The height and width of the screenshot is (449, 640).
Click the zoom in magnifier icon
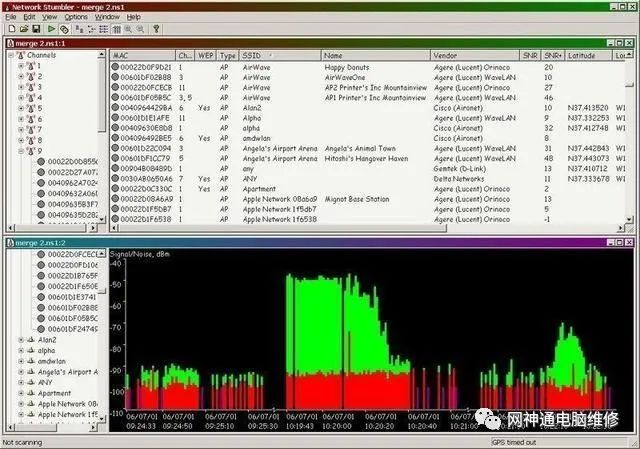128,29
